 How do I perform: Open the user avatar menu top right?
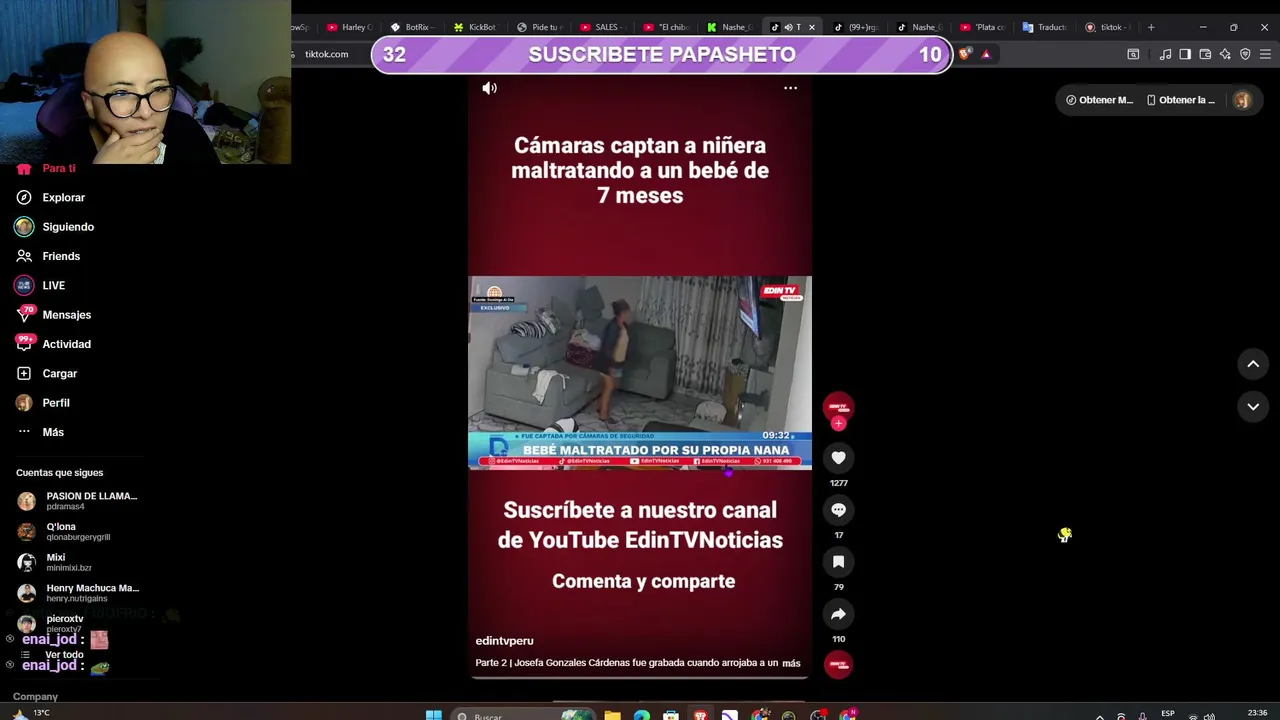tap(1242, 100)
